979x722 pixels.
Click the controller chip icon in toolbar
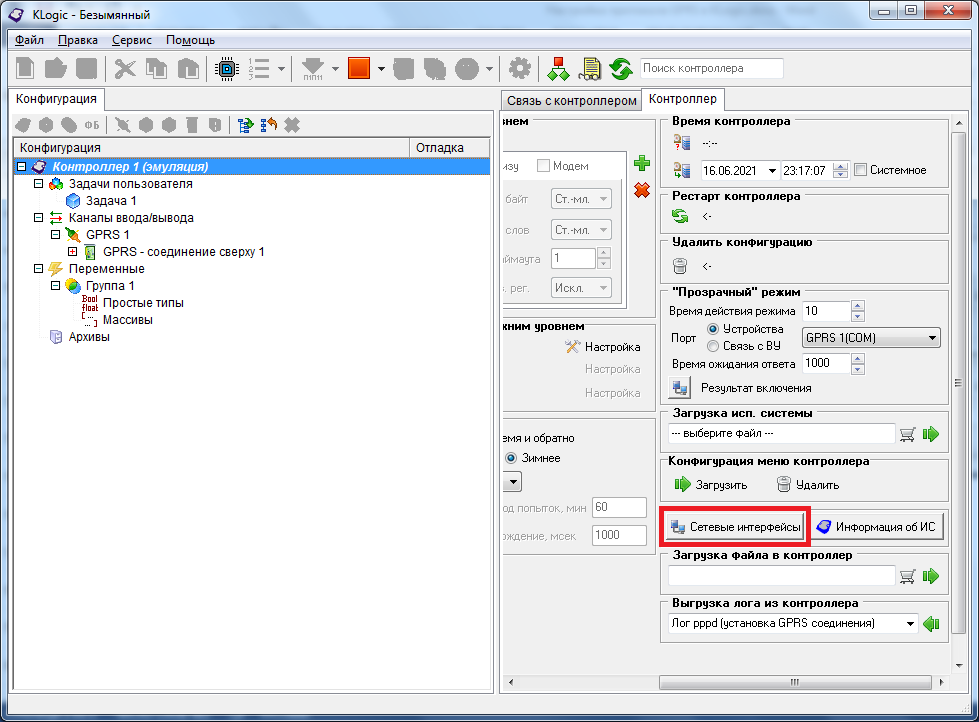click(x=227, y=69)
